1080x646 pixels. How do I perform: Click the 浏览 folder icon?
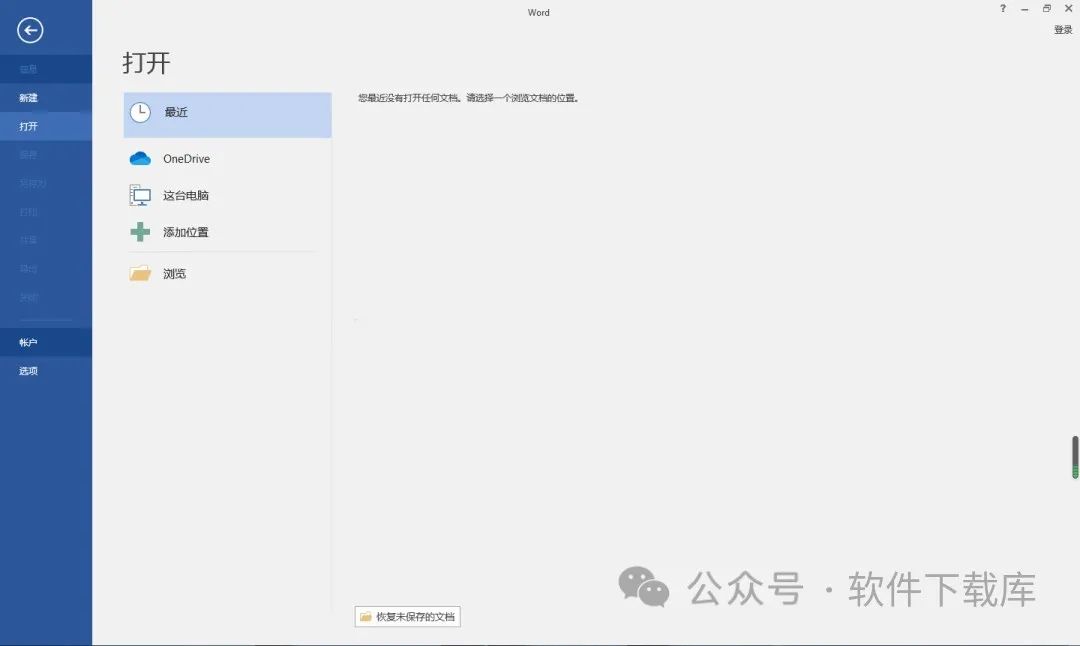(141, 273)
